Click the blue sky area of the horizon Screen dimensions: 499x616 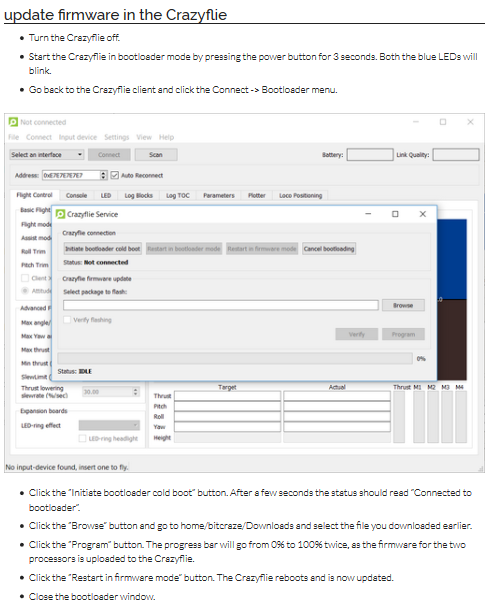coord(452,259)
